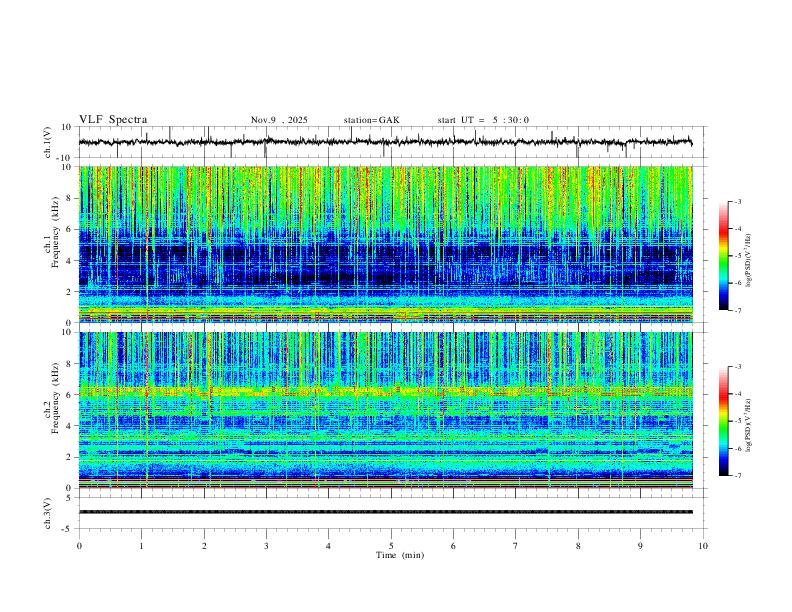Image resolution: width=792 pixels, height=612 pixels.
Task: Click the 'ch.3(V)' axis label
Action: (48, 513)
